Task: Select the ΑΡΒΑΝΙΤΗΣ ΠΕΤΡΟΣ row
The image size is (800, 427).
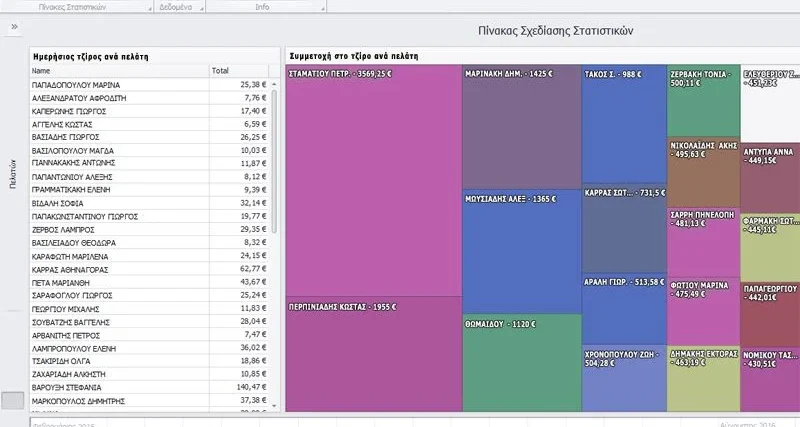Action: point(149,335)
